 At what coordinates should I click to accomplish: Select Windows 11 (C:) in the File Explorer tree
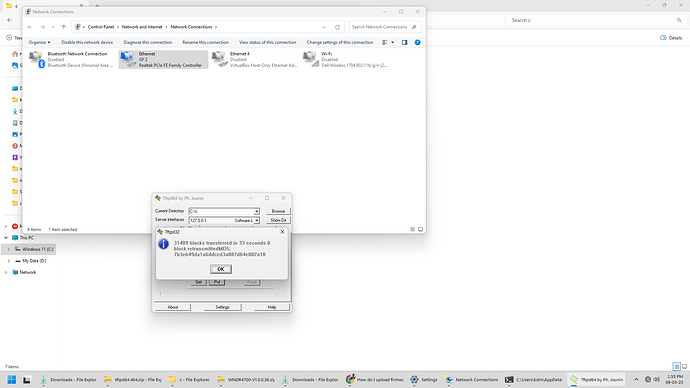point(37,249)
